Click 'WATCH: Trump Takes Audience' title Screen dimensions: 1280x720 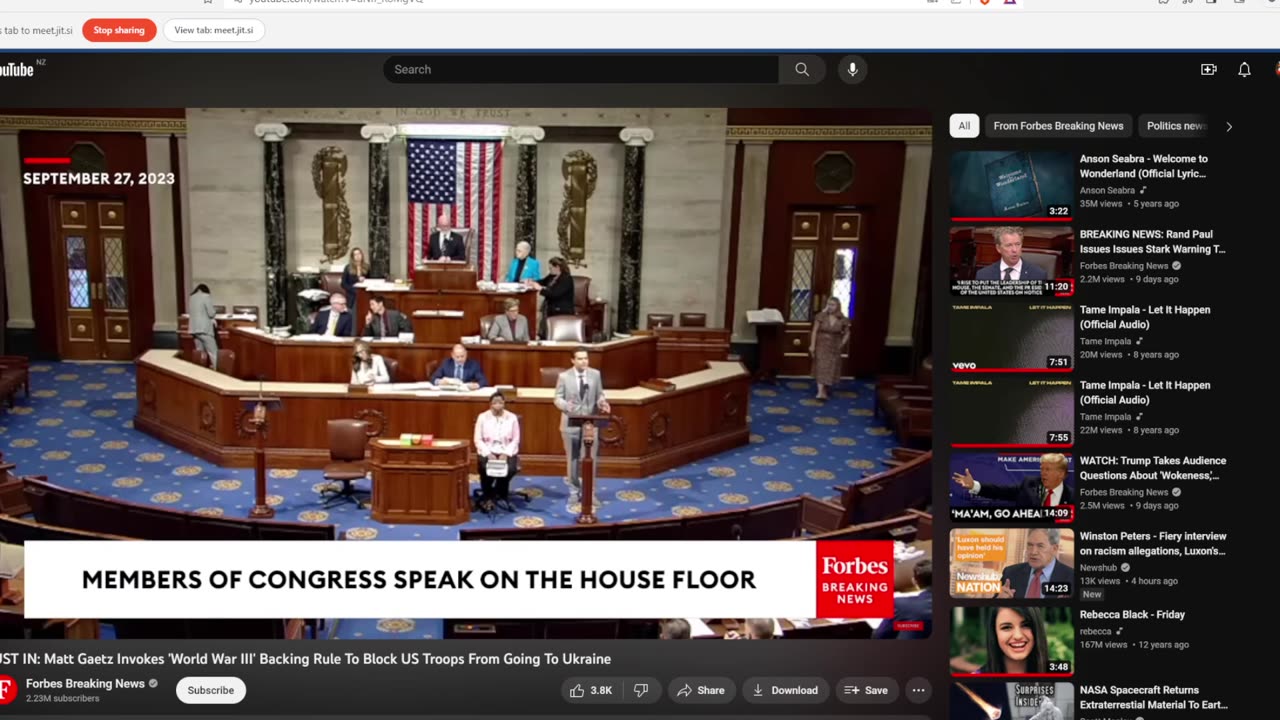[1152, 468]
